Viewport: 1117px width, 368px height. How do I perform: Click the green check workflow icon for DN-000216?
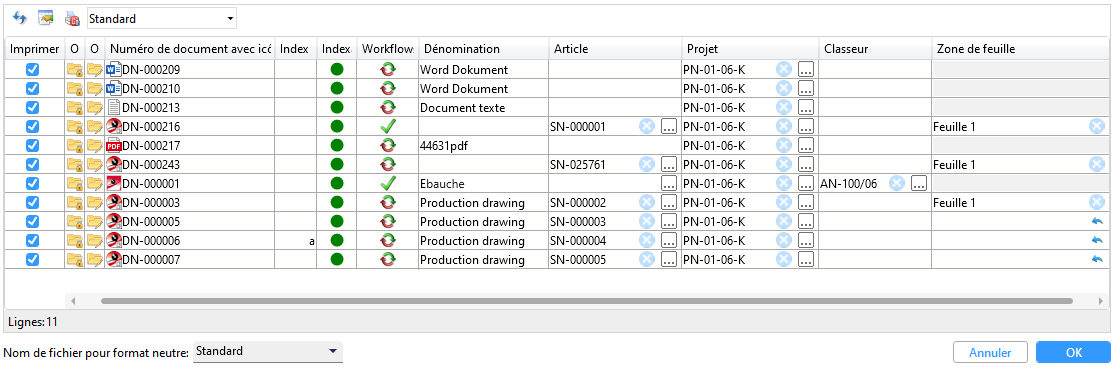tap(388, 127)
